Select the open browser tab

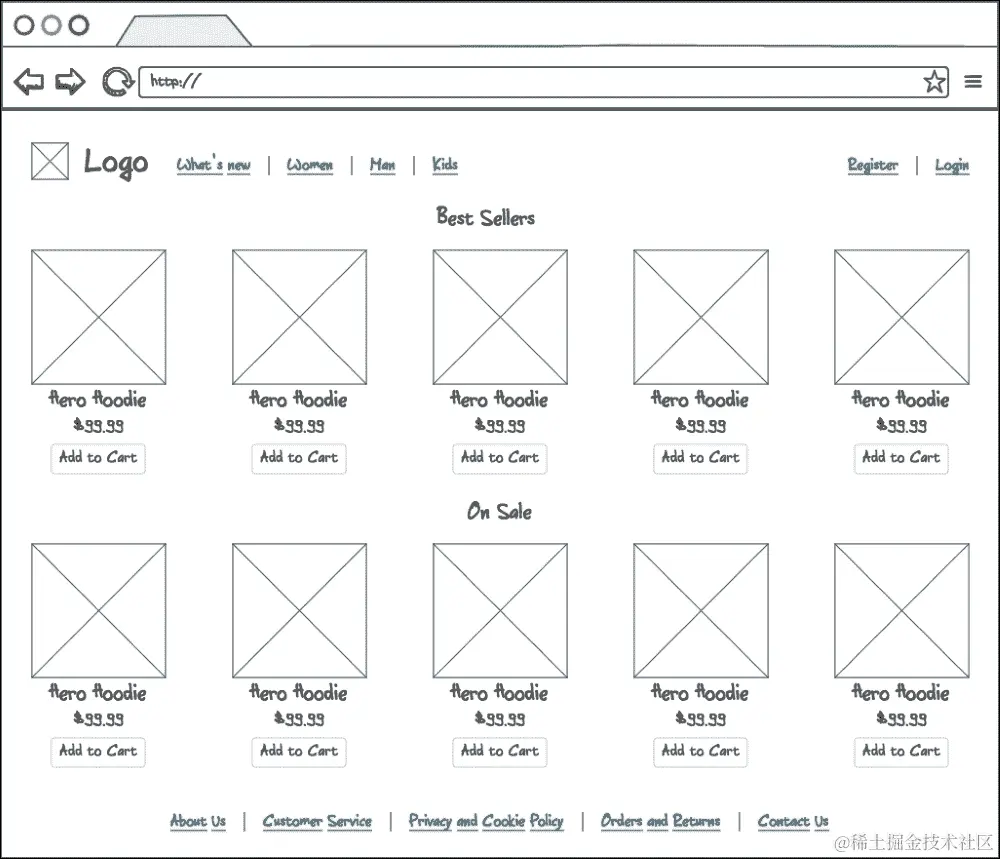click(184, 31)
